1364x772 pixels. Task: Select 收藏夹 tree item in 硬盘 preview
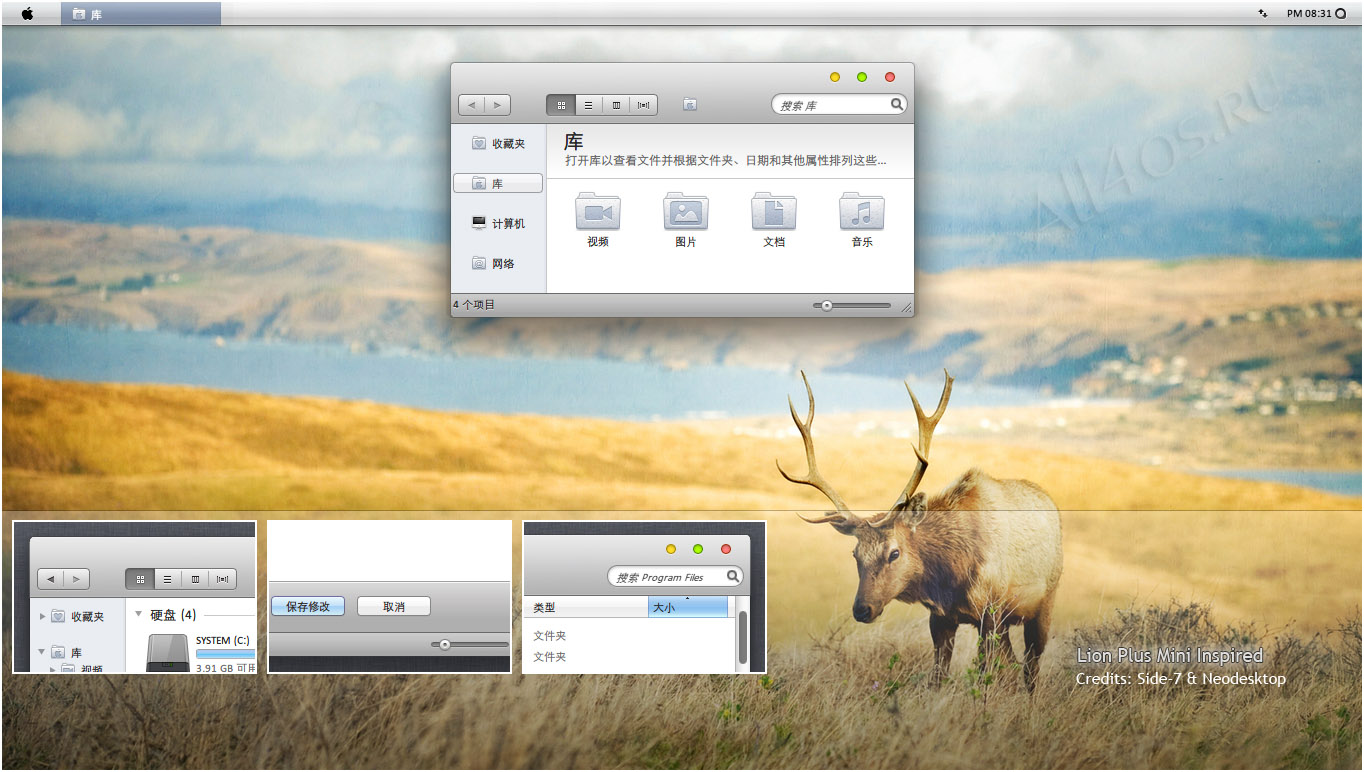point(78,617)
